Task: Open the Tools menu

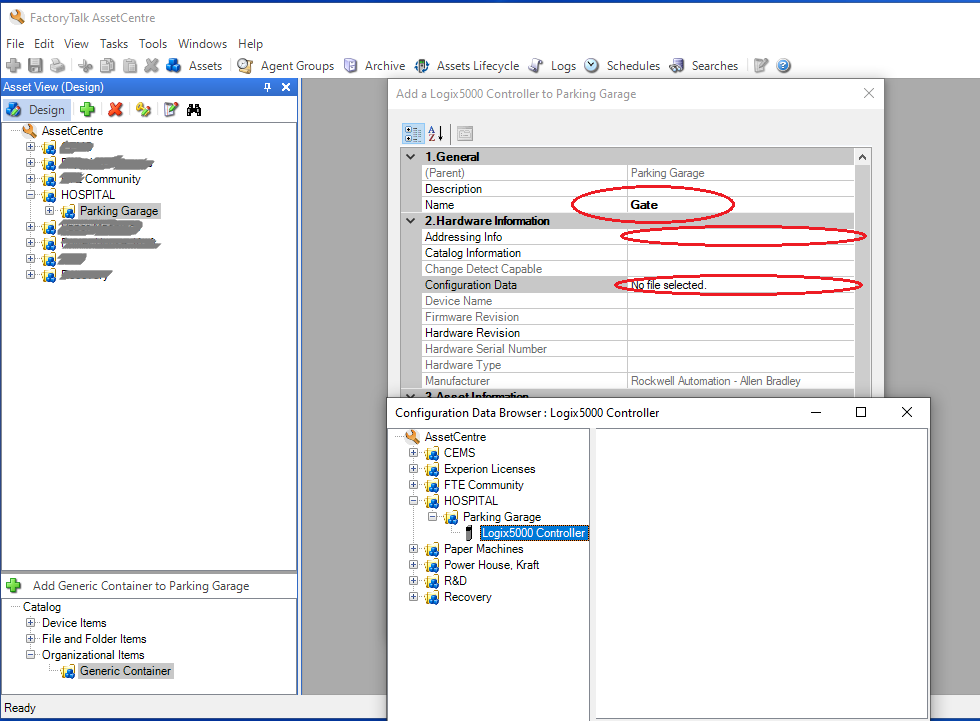Action: [153, 44]
